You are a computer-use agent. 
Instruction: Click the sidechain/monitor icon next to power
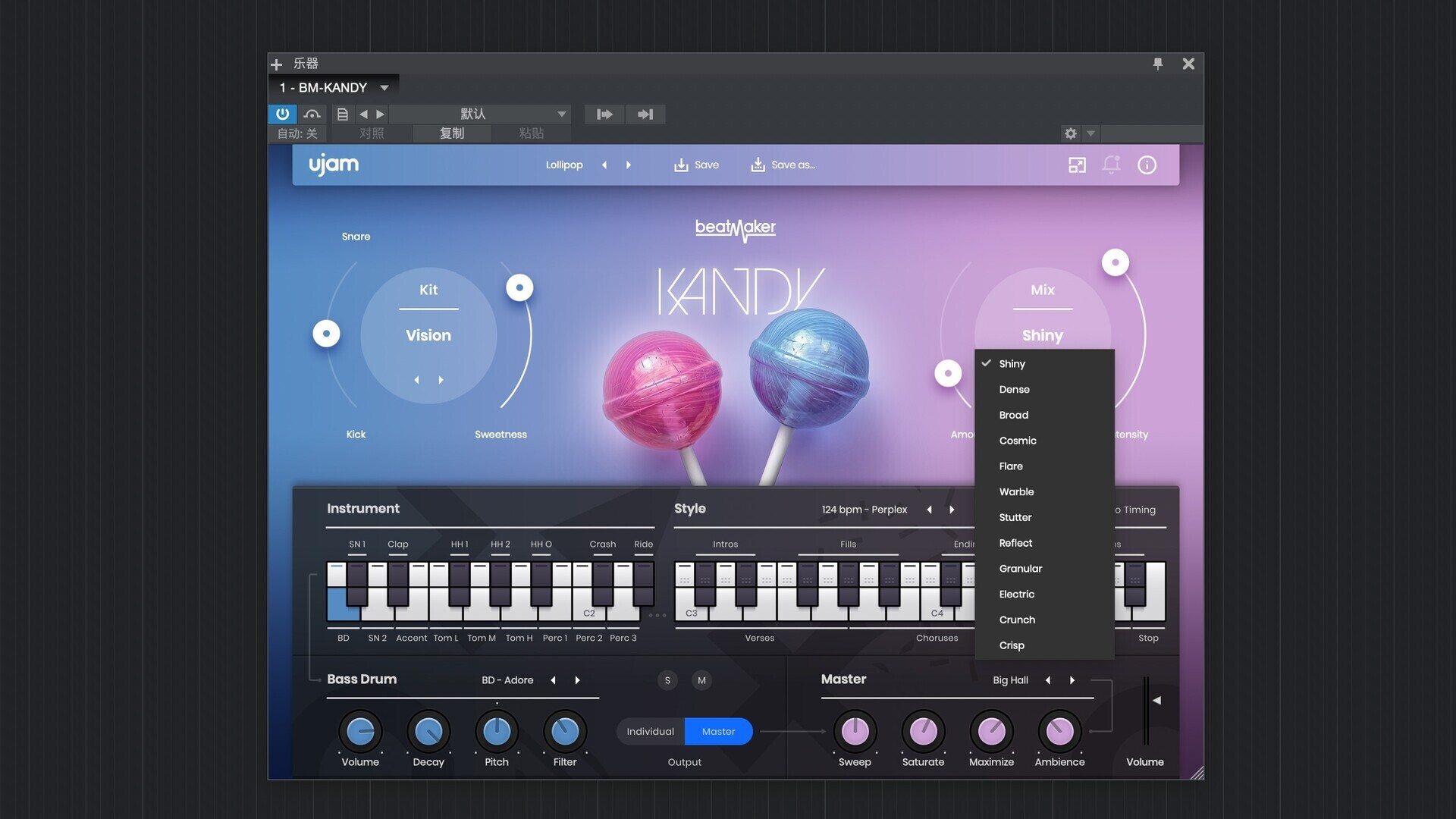pos(312,114)
